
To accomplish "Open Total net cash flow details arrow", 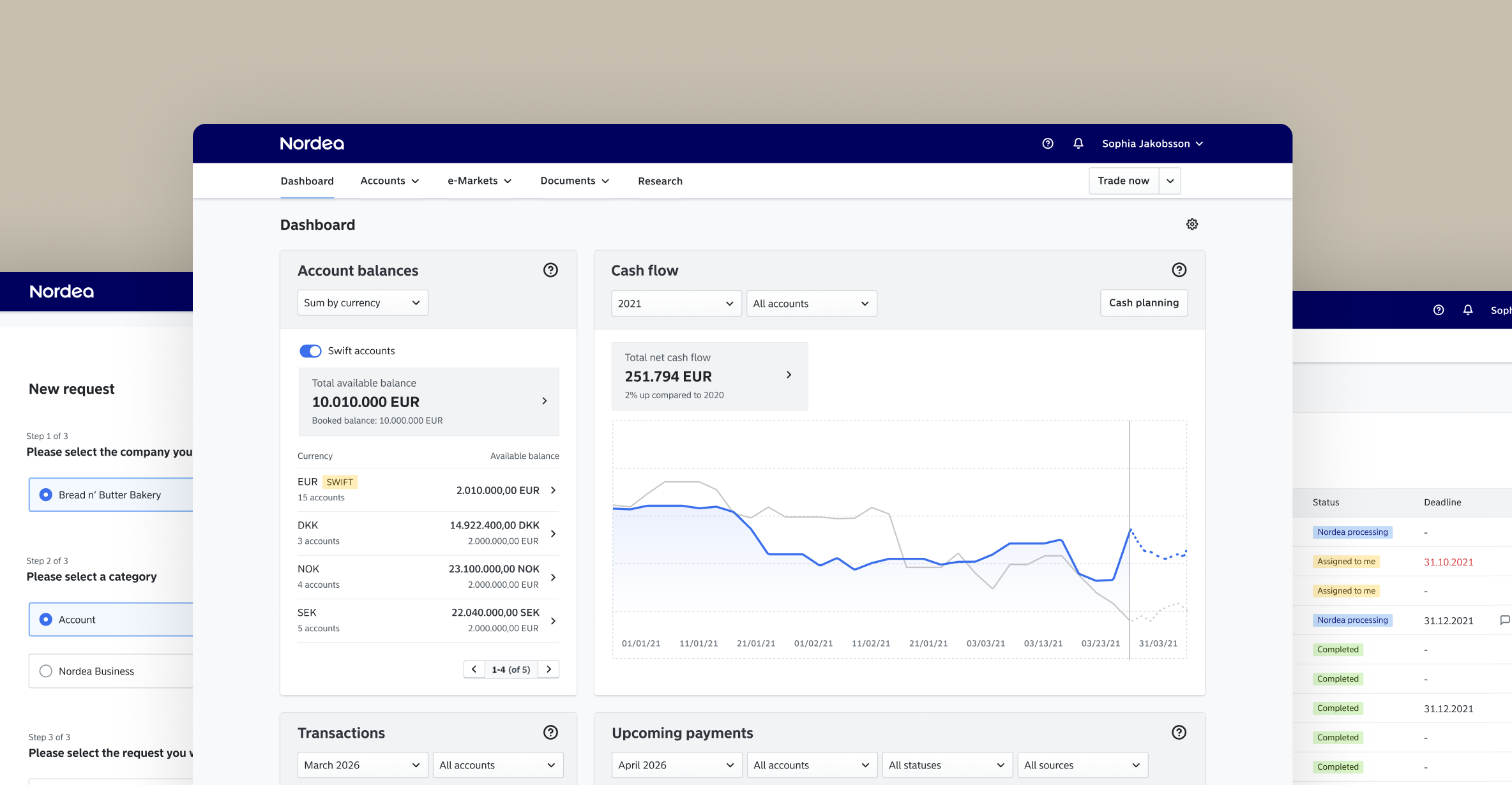I will (789, 375).
